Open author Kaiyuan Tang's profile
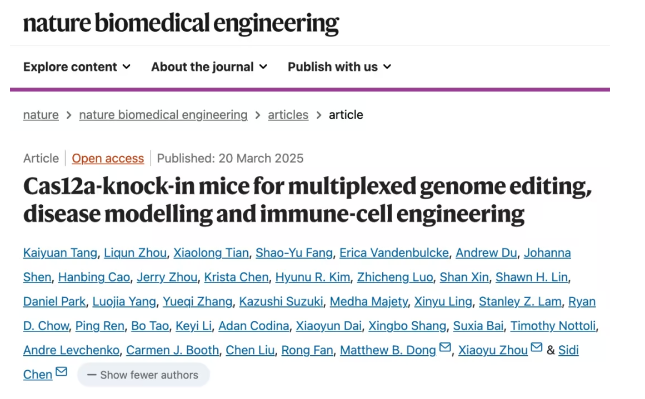The height and width of the screenshot is (399, 645). click(60, 253)
